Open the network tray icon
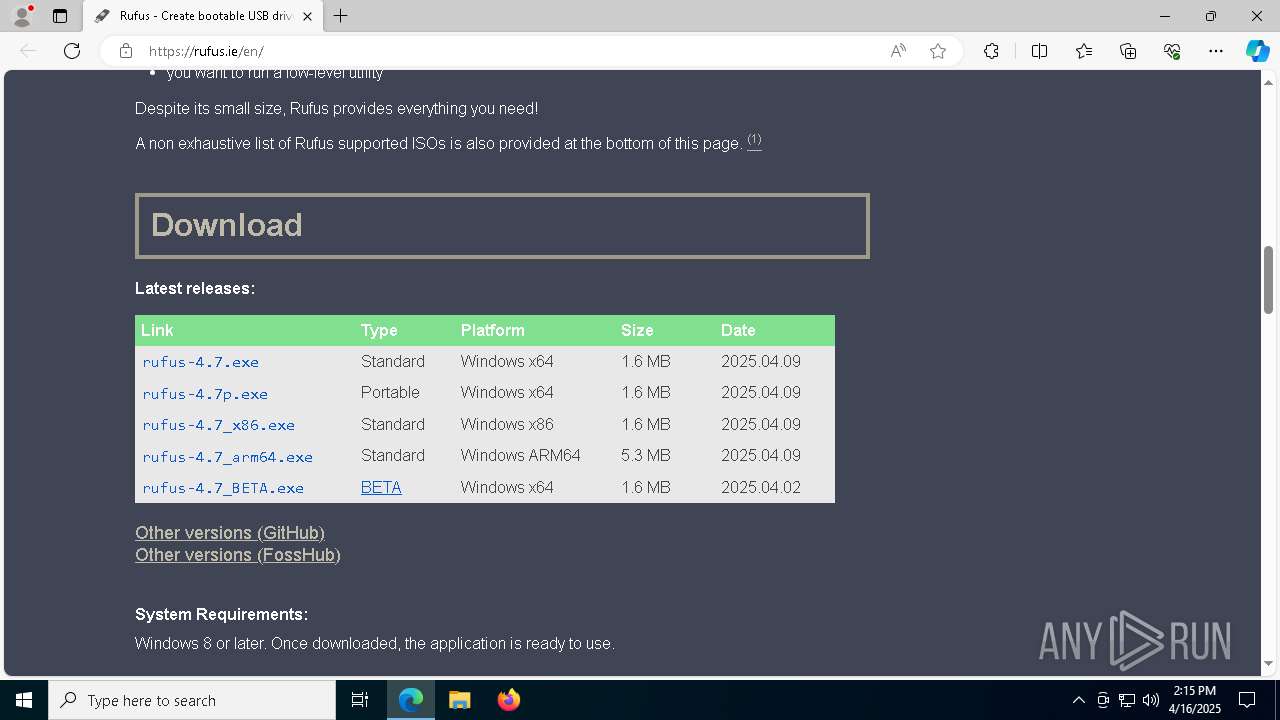This screenshot has width=1280, height=720. pyautogui.click(x=1127, y=700)
